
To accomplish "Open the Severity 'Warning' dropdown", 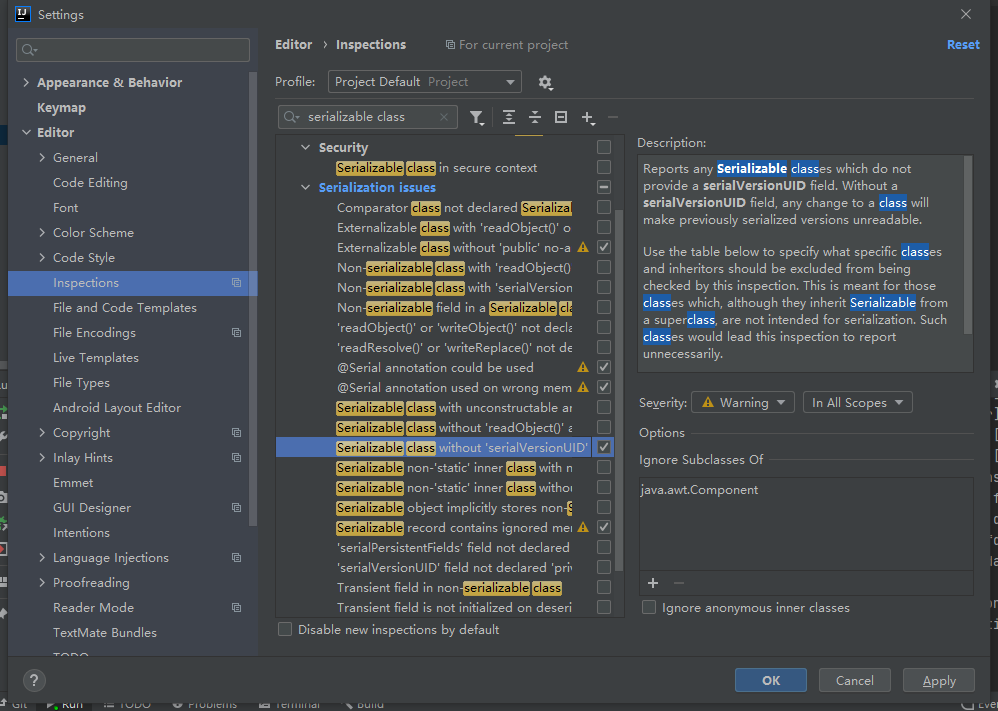I will click(743, 403).
